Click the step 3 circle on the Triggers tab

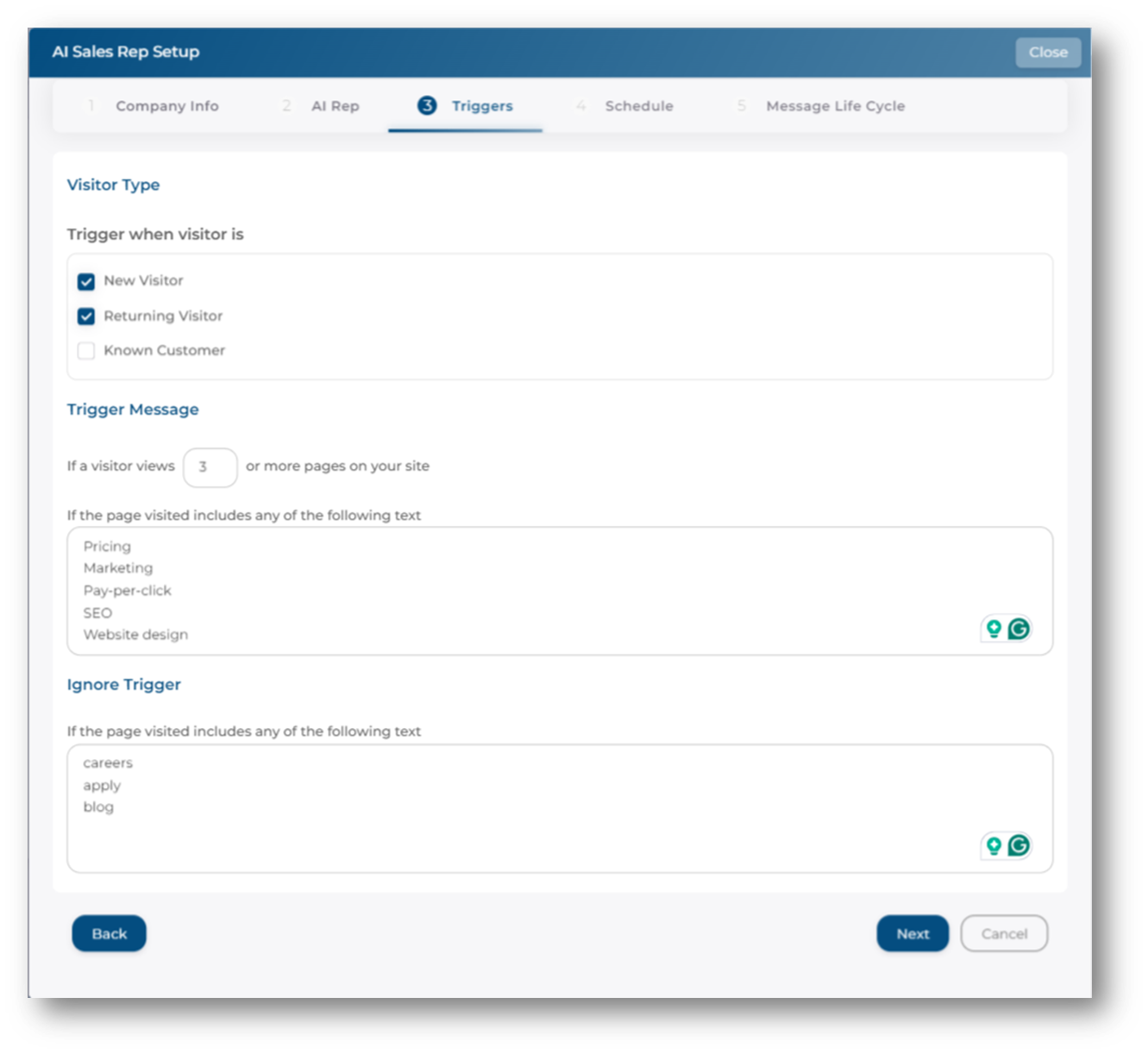coord(427,105)
